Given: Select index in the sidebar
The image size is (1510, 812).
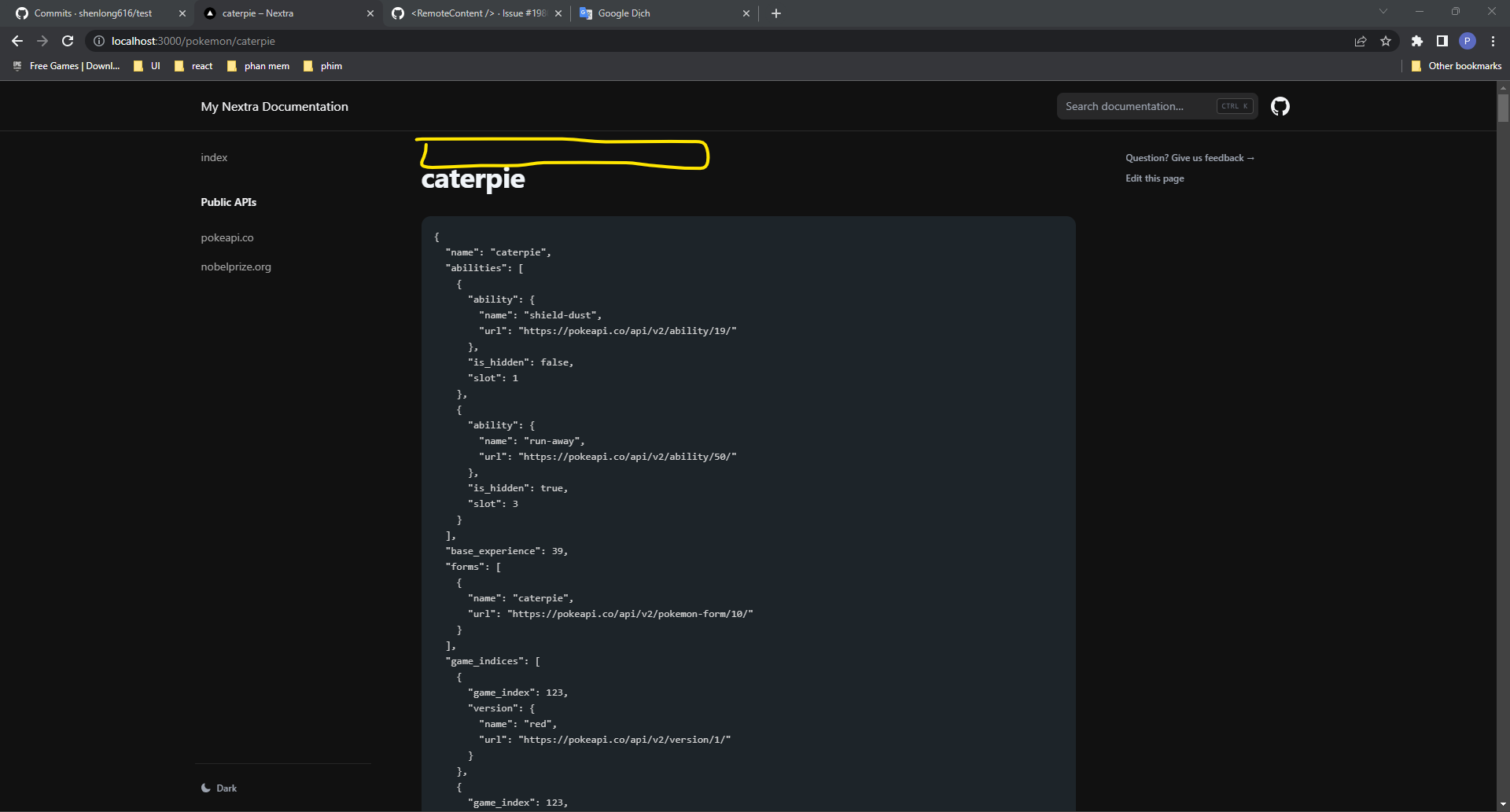Looking at the screenshot, I should [x=213, y=157].
